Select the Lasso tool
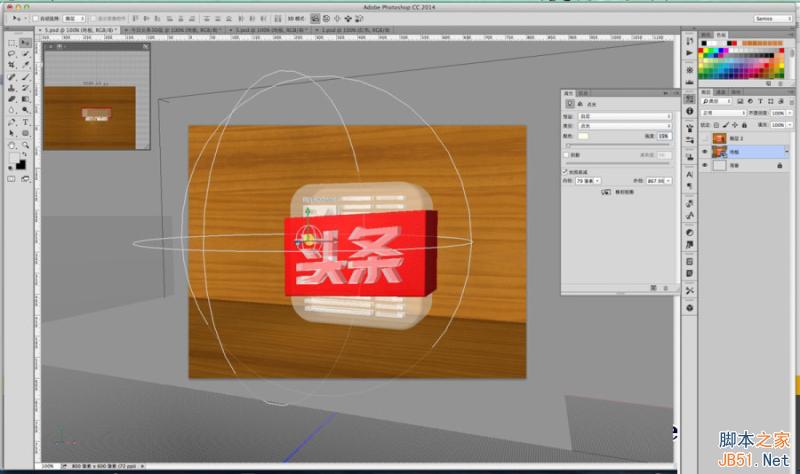Viewport: 800px width, 474px height. (12, 54)
